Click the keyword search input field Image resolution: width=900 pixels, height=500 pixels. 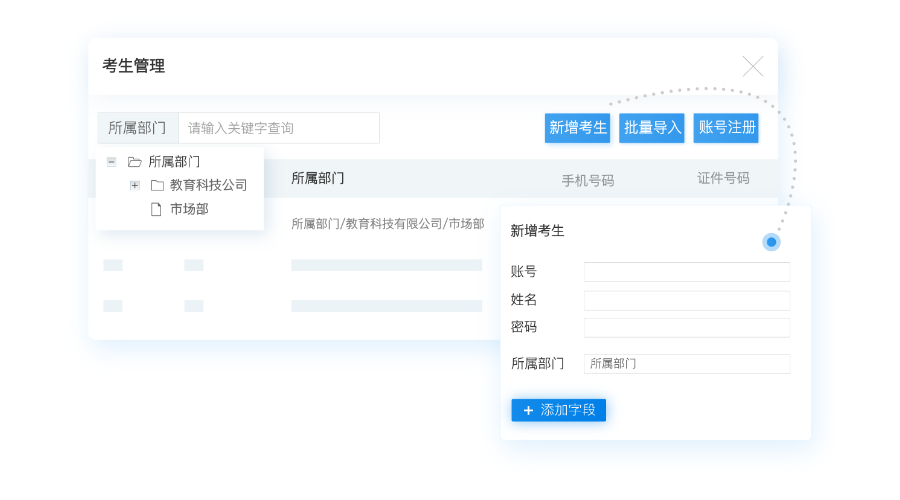[278, 128]
